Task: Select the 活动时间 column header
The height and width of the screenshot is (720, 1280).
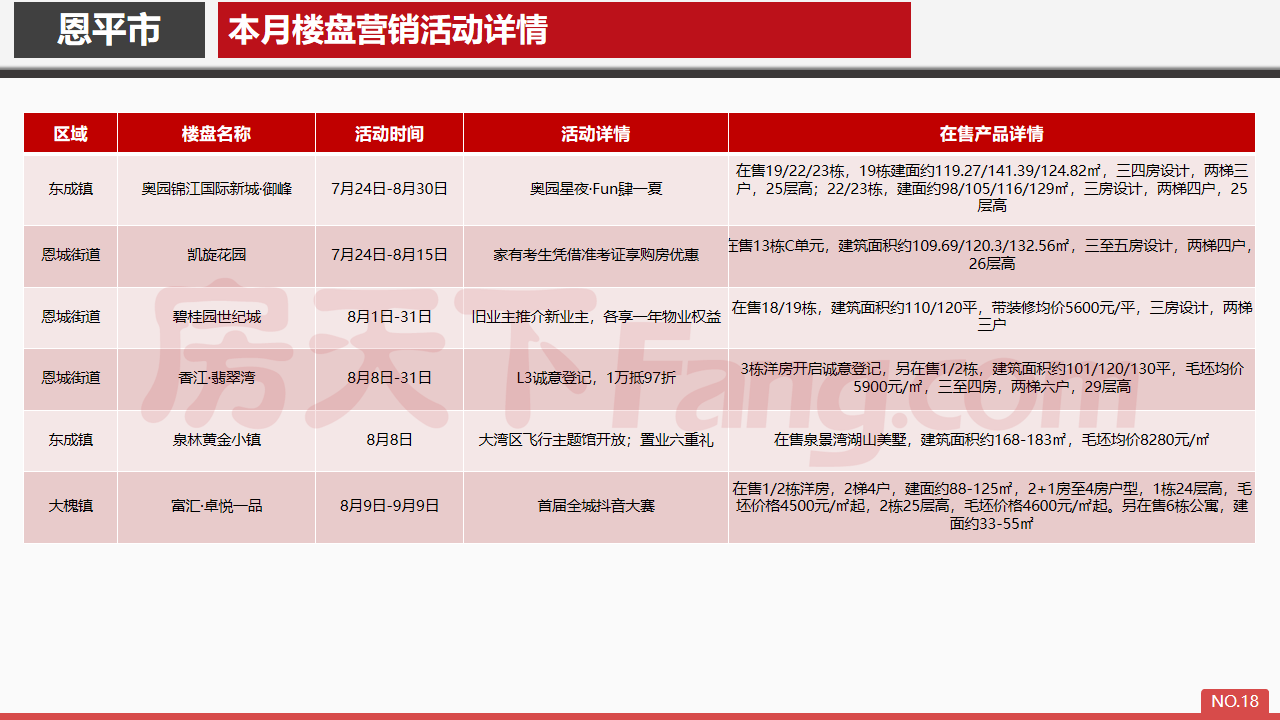Action: tap(389, 133)
